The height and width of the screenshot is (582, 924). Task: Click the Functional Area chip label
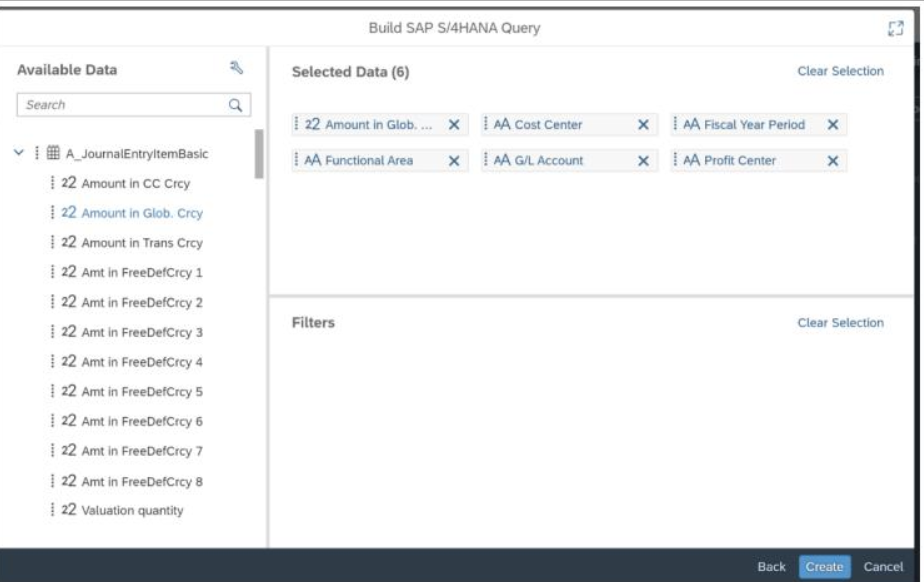pyautogui.click(x=369, y=161)
